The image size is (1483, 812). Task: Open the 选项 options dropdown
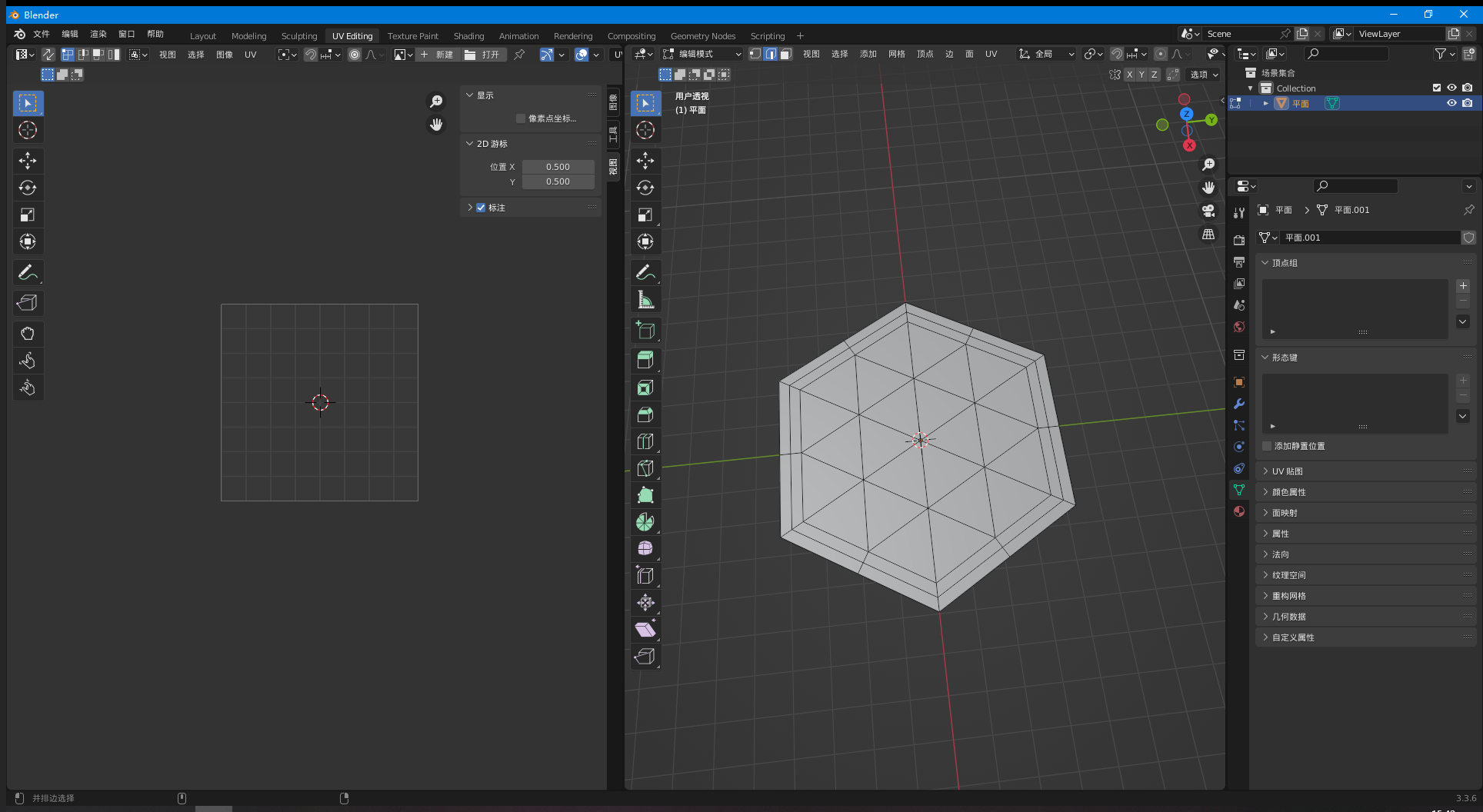[x=1205, y=75]
